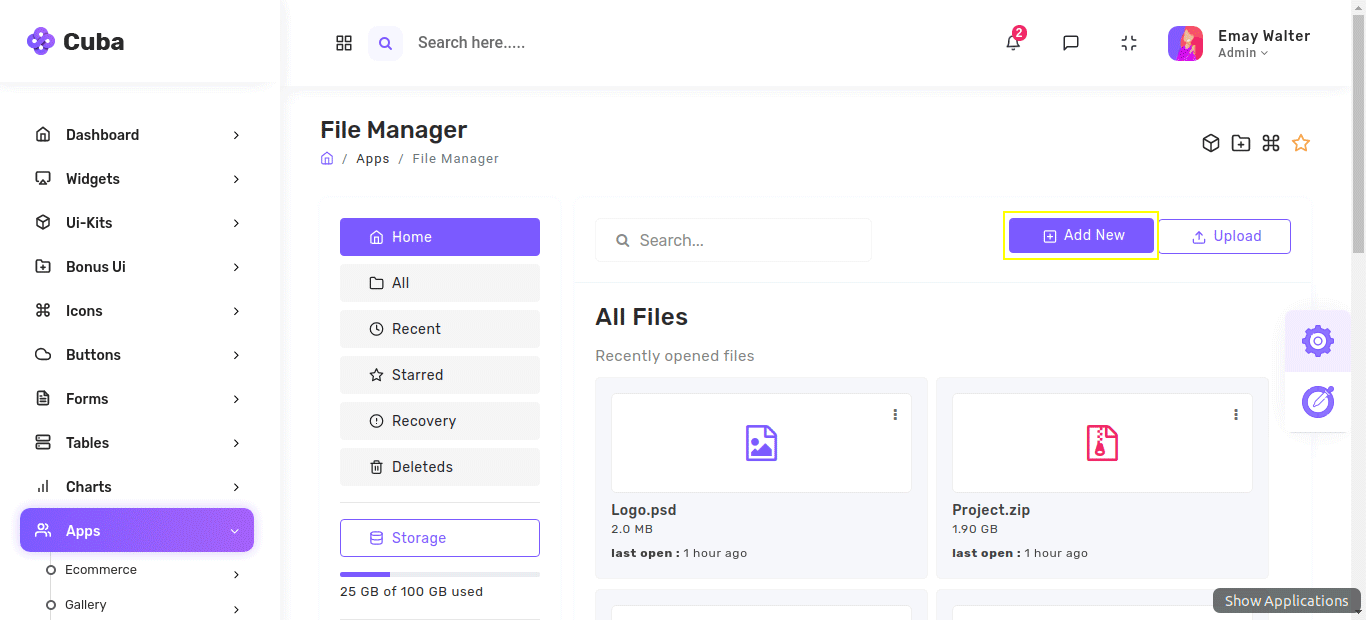
Task: Open the notifications bell icon
Action: (x=1013, y=42)
